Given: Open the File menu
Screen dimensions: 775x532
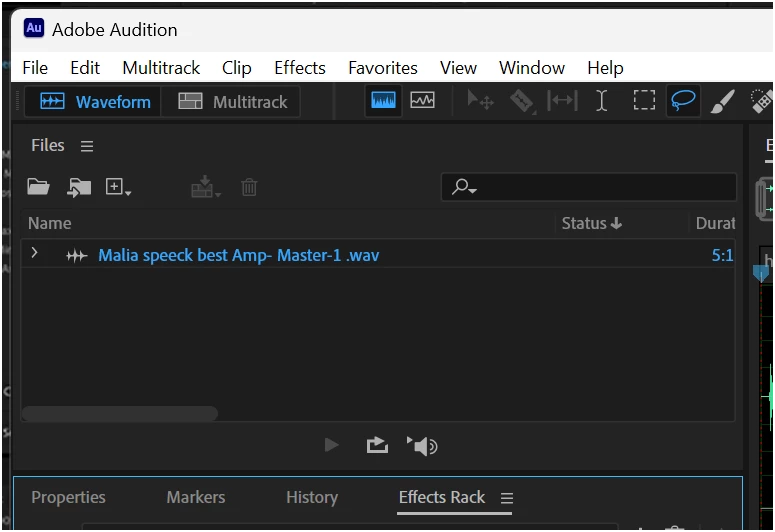Looking at the screenshot, I should (35, 68).
